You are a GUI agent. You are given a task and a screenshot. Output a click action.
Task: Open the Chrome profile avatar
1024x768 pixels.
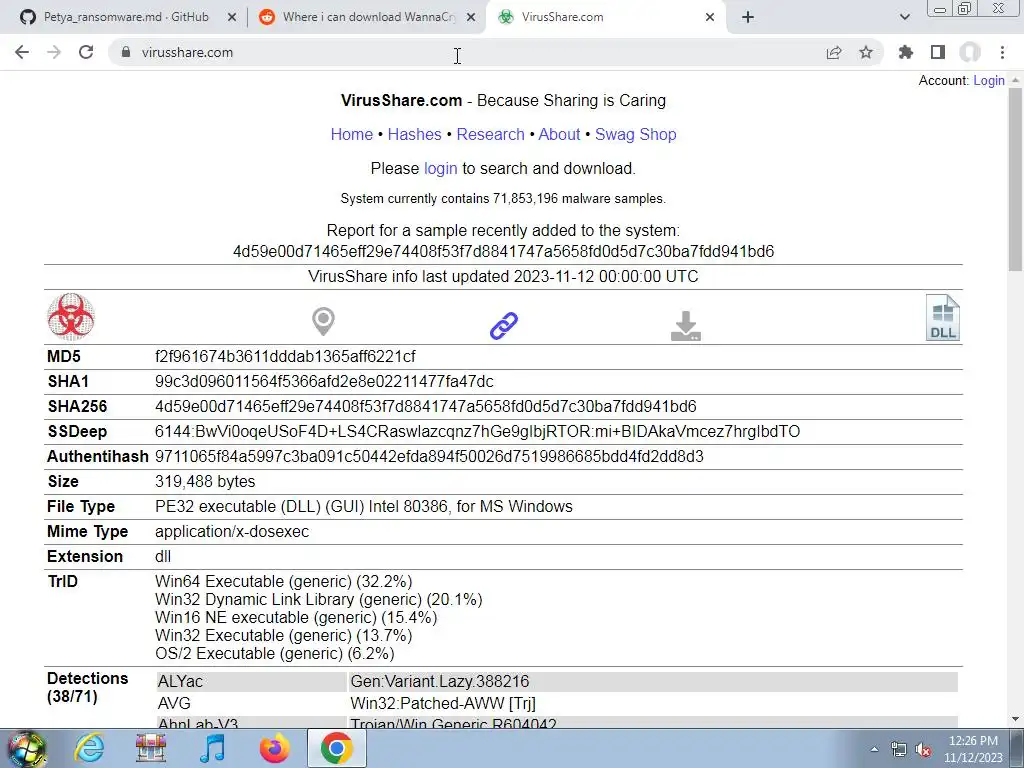pyautogui.click(x=970, y=52)
